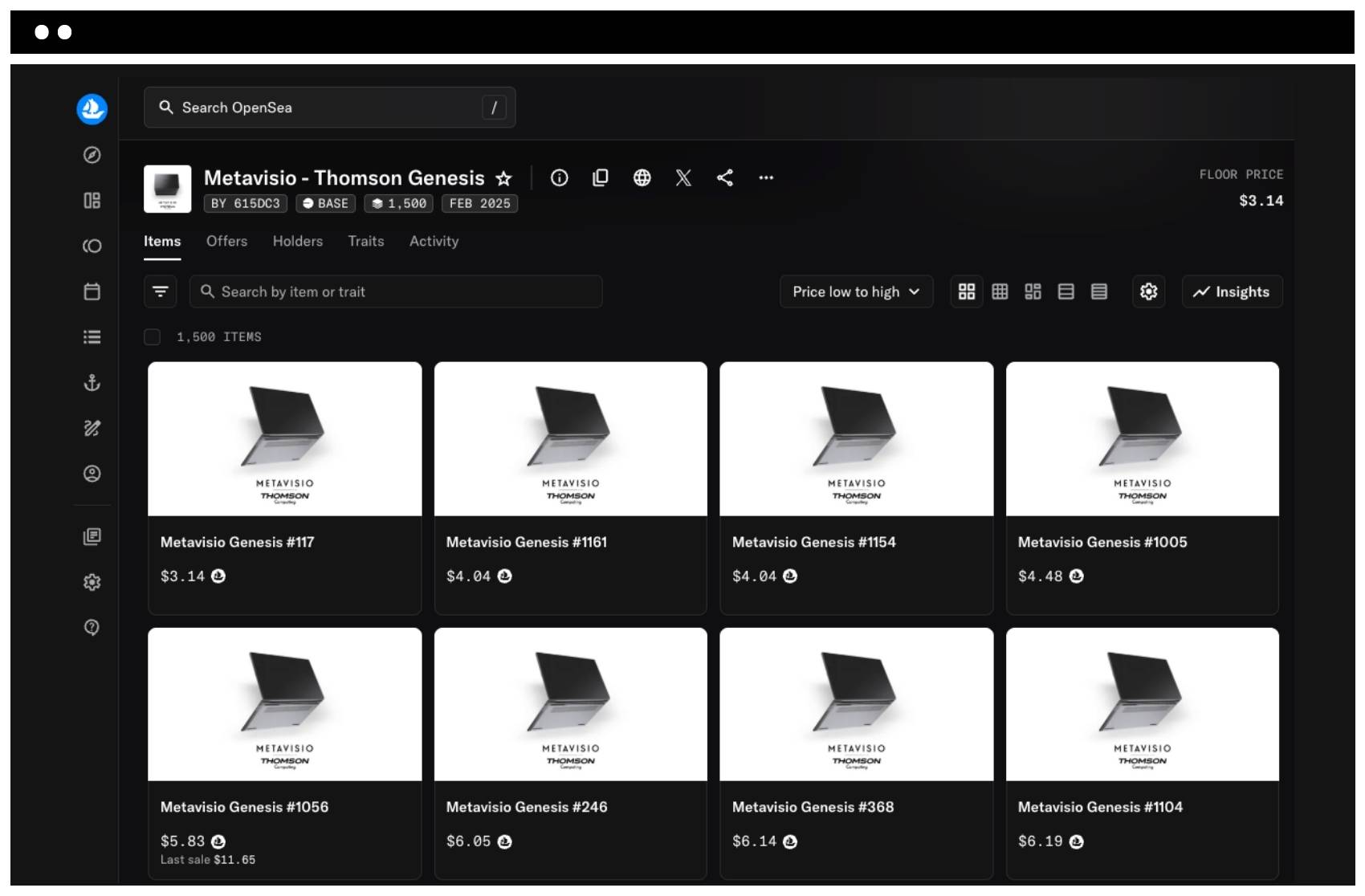Select the BASE chain badge

pyautogui.click(x=326, y=204)
